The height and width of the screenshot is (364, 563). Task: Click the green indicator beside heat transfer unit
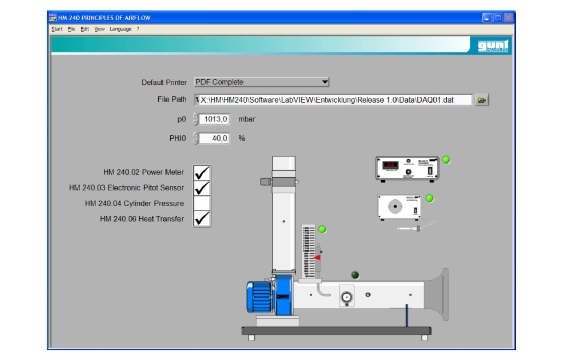click(x=429, y=198)
